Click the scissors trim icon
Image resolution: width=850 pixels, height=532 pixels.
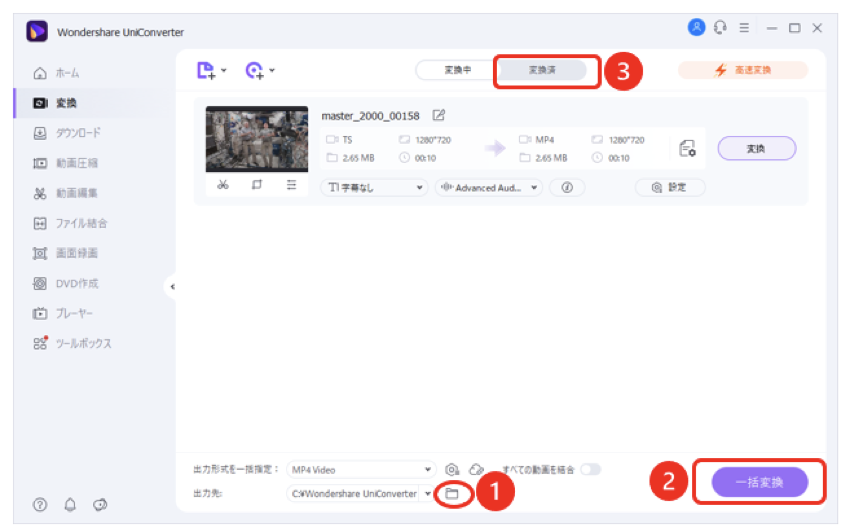pyautogui.click(x=223, y=185)
